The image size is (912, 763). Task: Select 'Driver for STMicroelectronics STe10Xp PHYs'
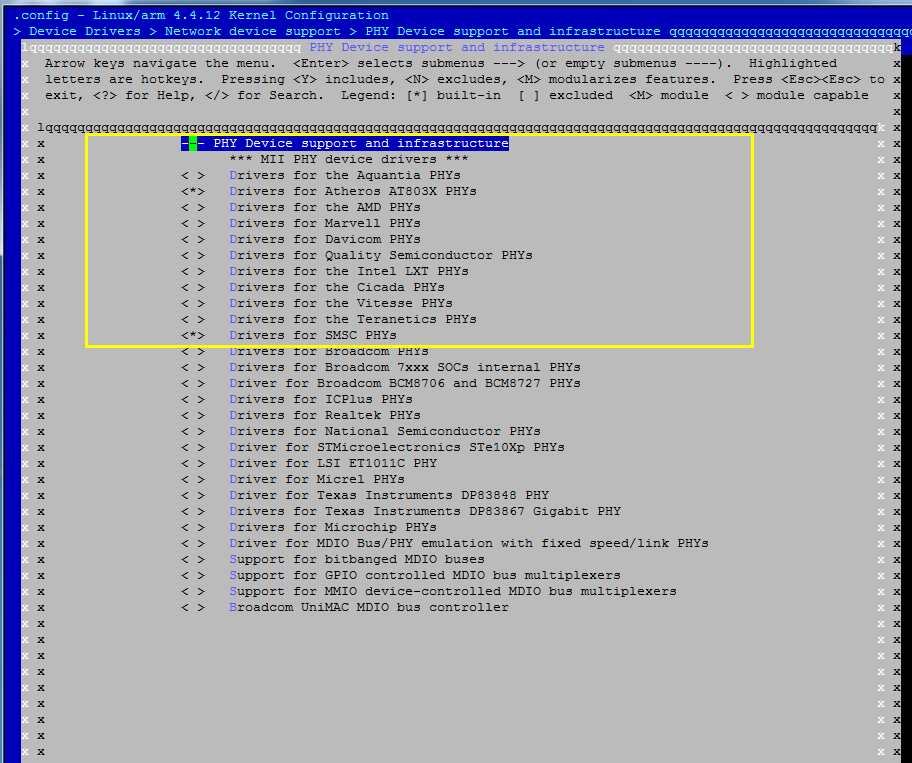coord(397,447)
